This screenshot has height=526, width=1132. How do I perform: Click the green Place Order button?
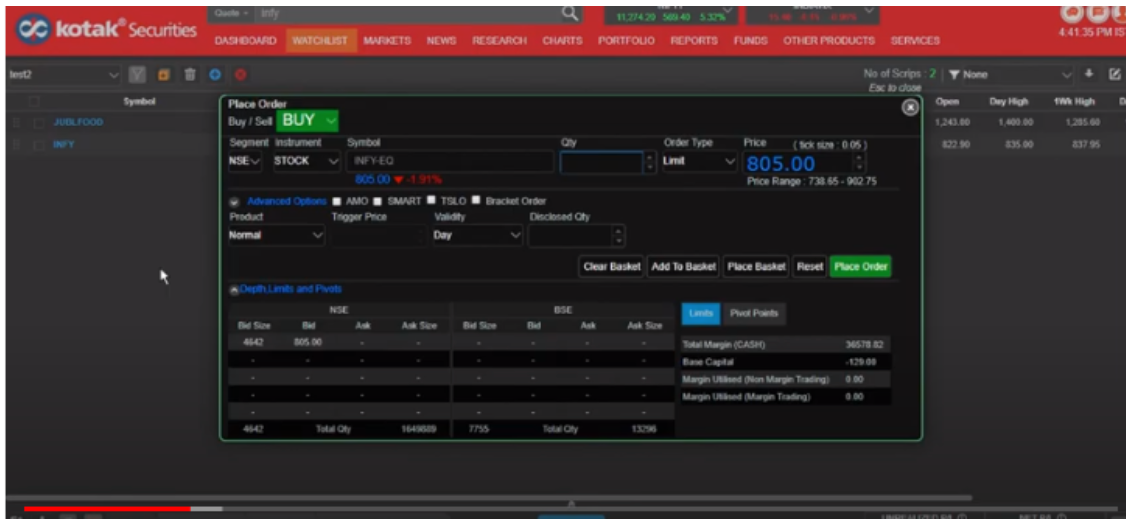[860, 267]
